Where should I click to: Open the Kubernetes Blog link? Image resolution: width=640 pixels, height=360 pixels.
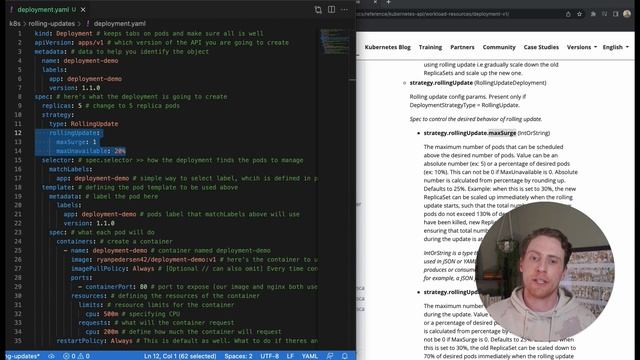(387, 47)
